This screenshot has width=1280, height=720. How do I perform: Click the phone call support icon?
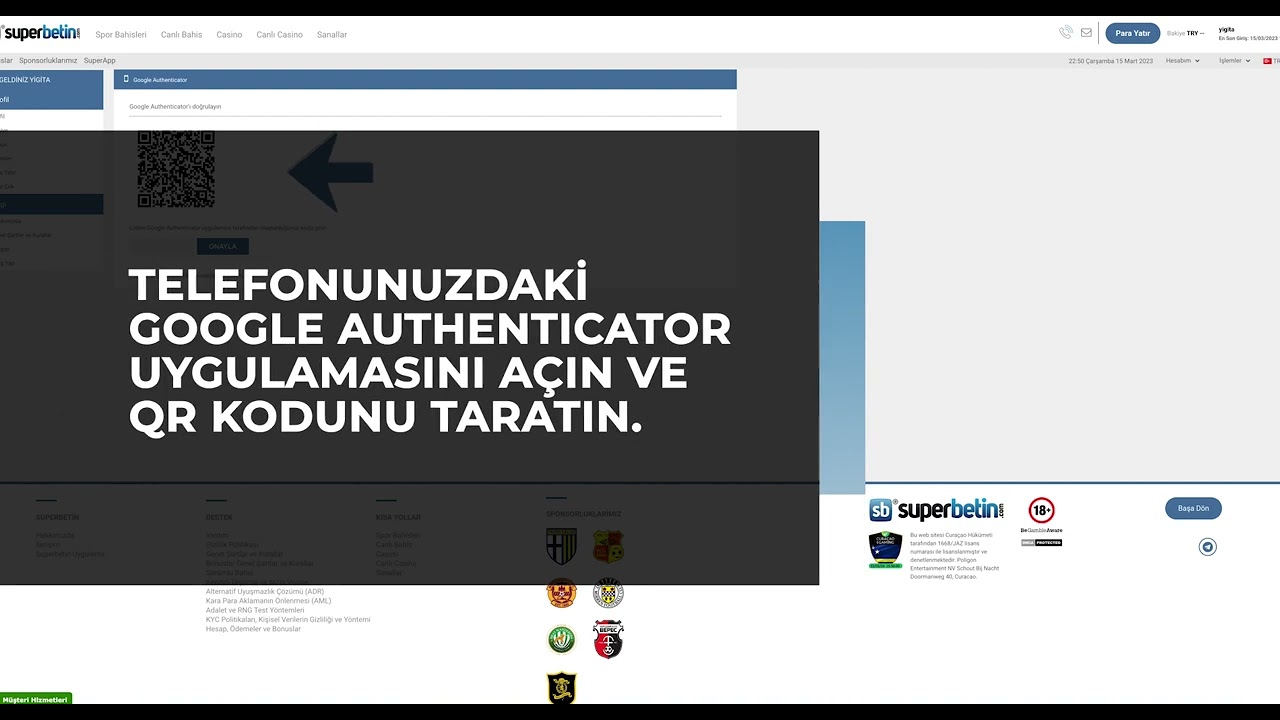[x=1066, y=33]
